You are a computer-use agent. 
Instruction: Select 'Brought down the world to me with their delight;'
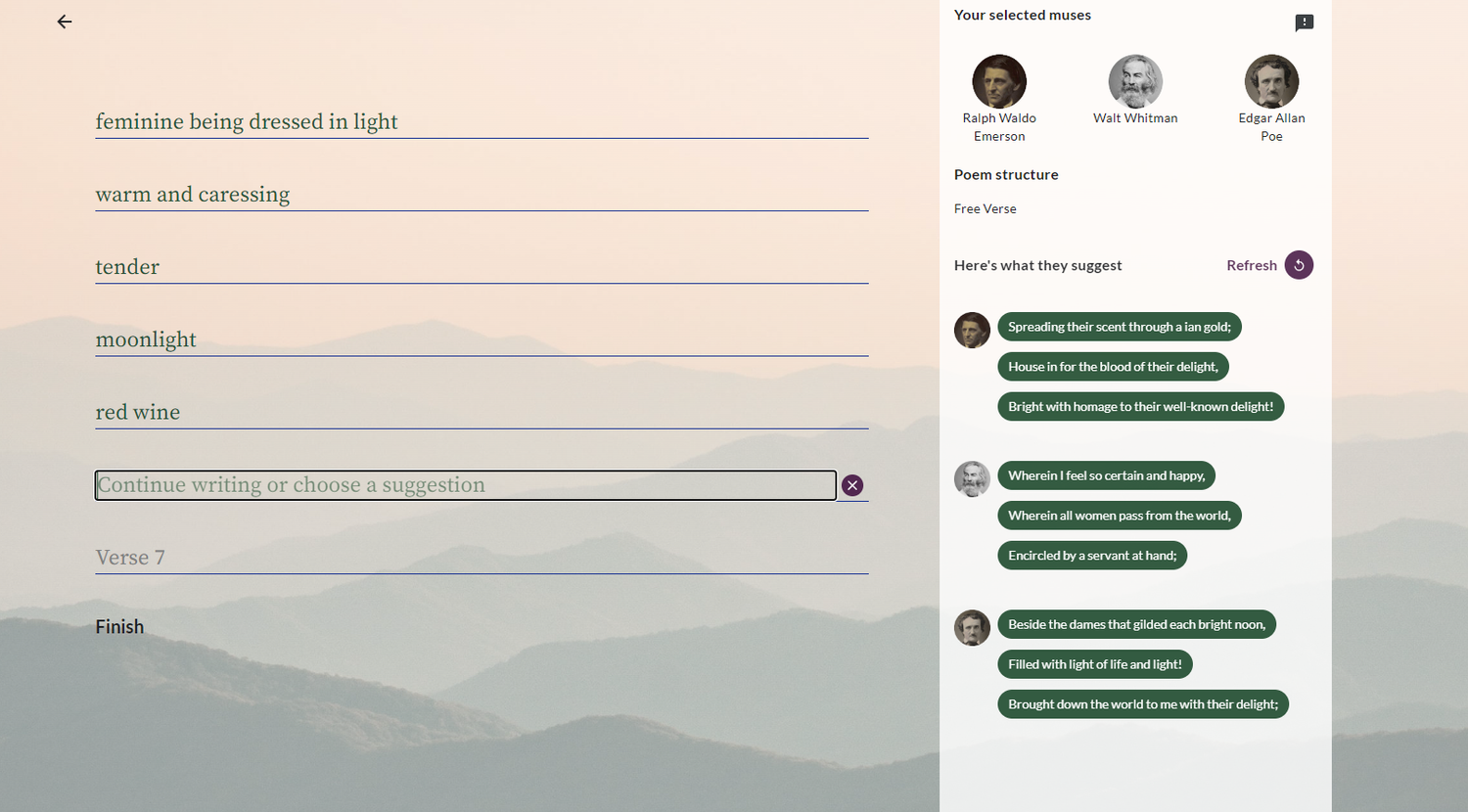click(1142, 703)
